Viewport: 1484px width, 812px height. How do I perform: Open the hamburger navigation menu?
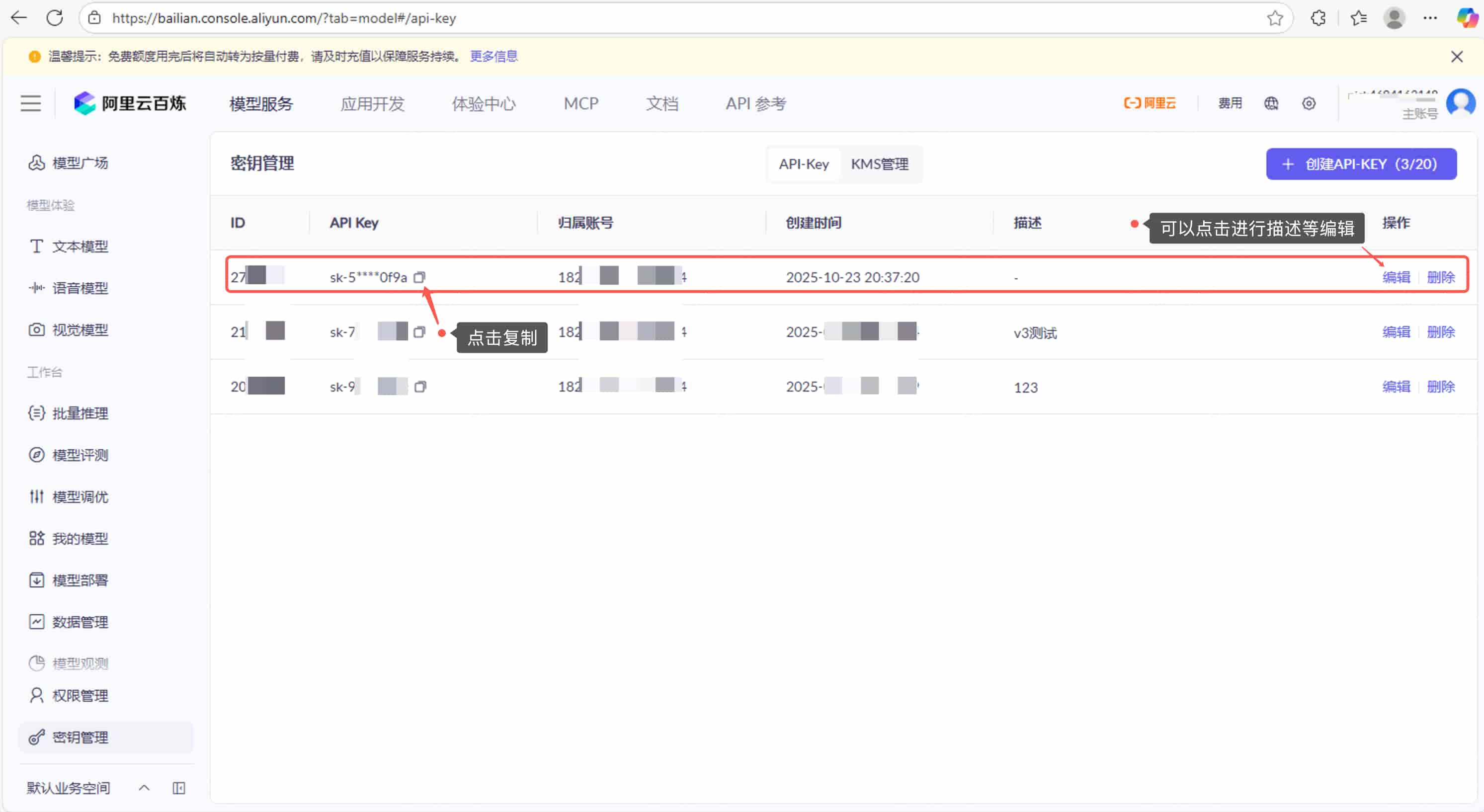[30, 103]
